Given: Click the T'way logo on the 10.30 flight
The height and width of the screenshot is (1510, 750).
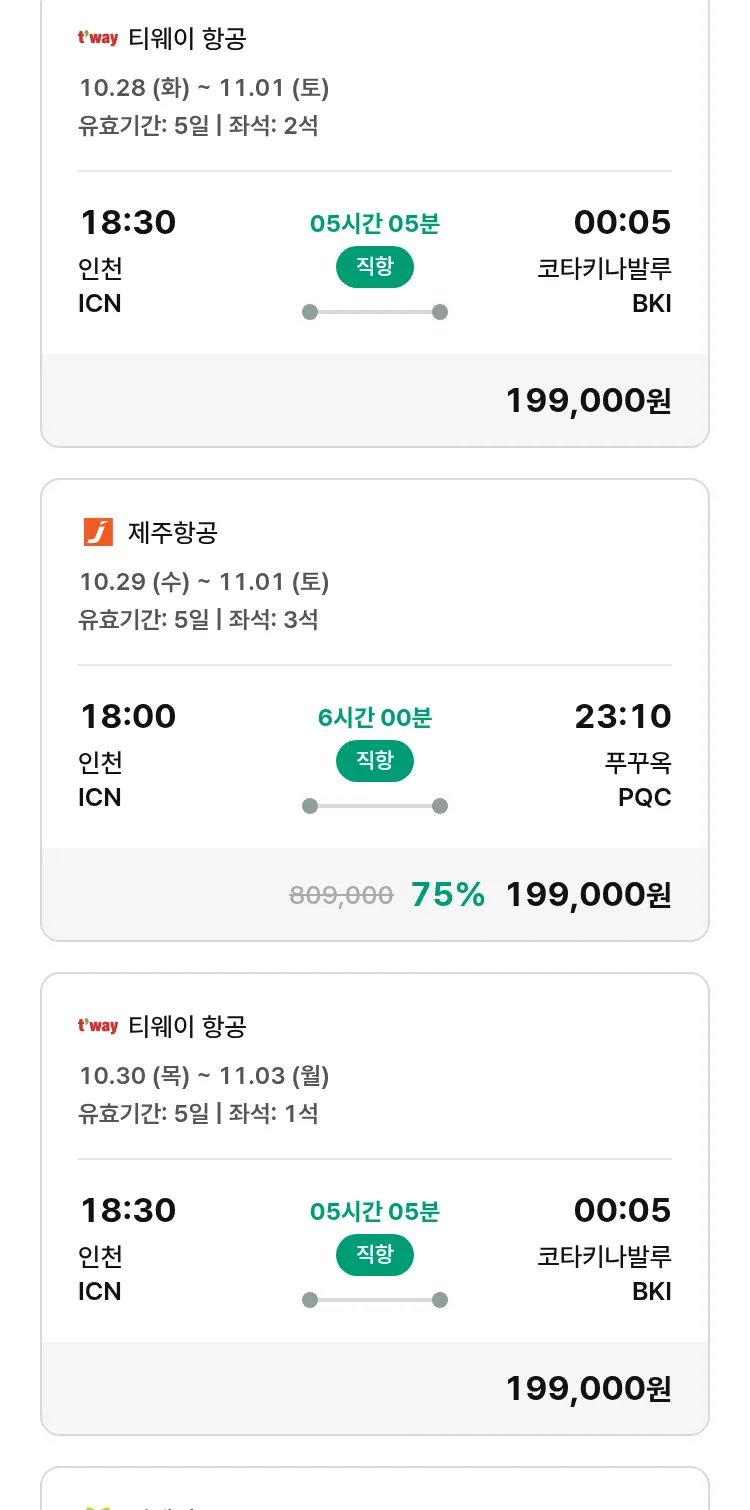Looking at the screenshot, I should (98, 1026).
